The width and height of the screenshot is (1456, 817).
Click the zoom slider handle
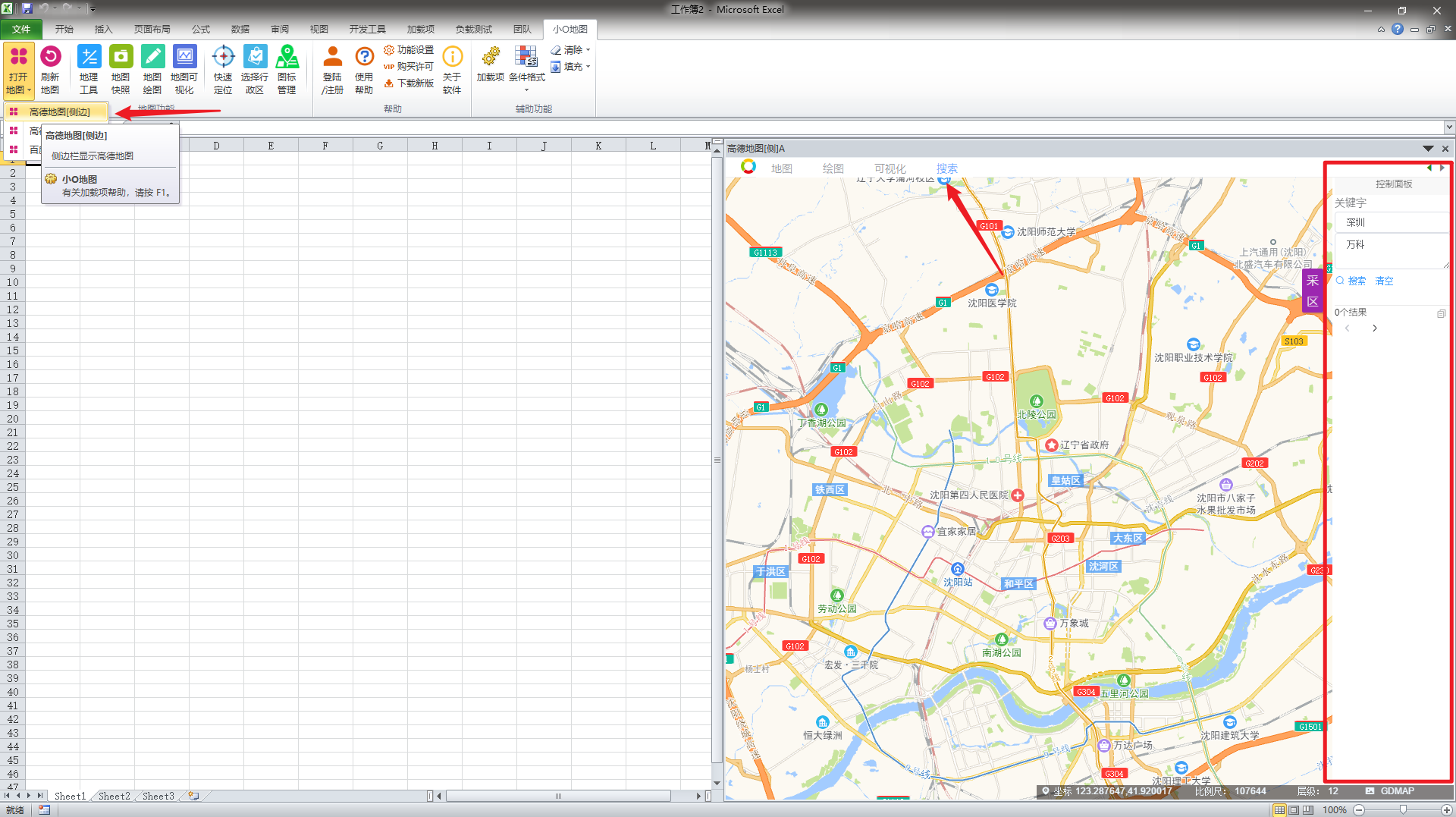click(1404, 810)
